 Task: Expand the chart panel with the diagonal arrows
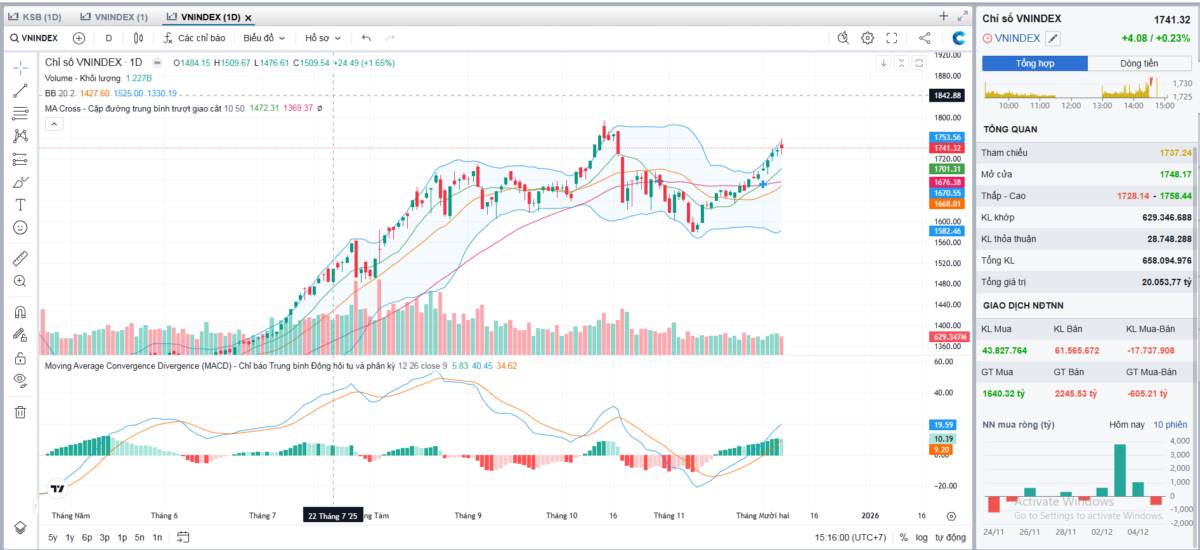click(x=962, y=16)
